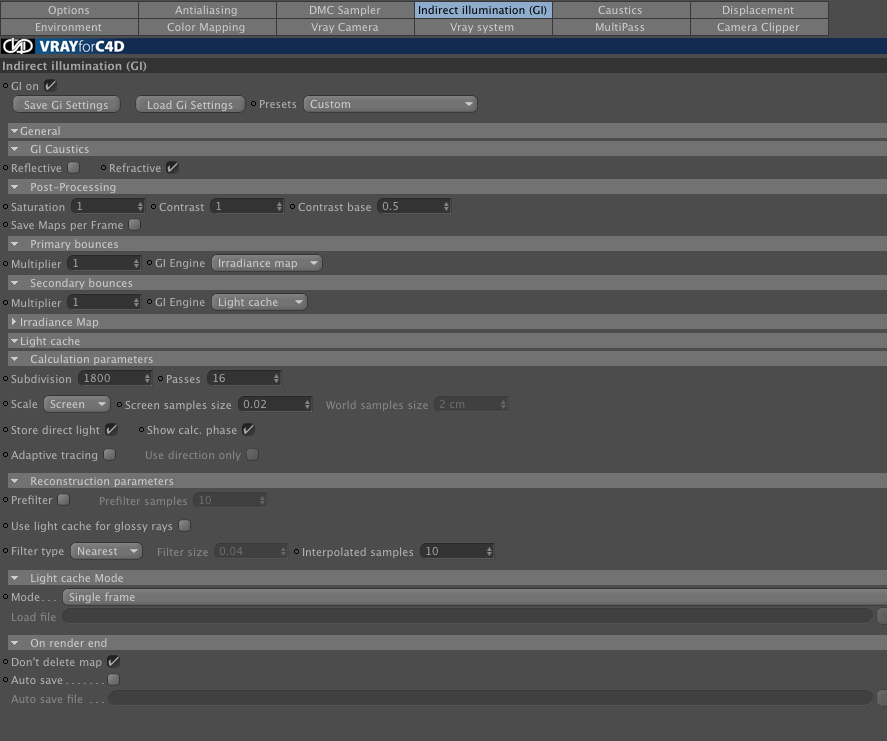Click the VRAYforC4D logo icon
Image resolution: width=887 pixels, height=741 pixels.
(18, 46)
